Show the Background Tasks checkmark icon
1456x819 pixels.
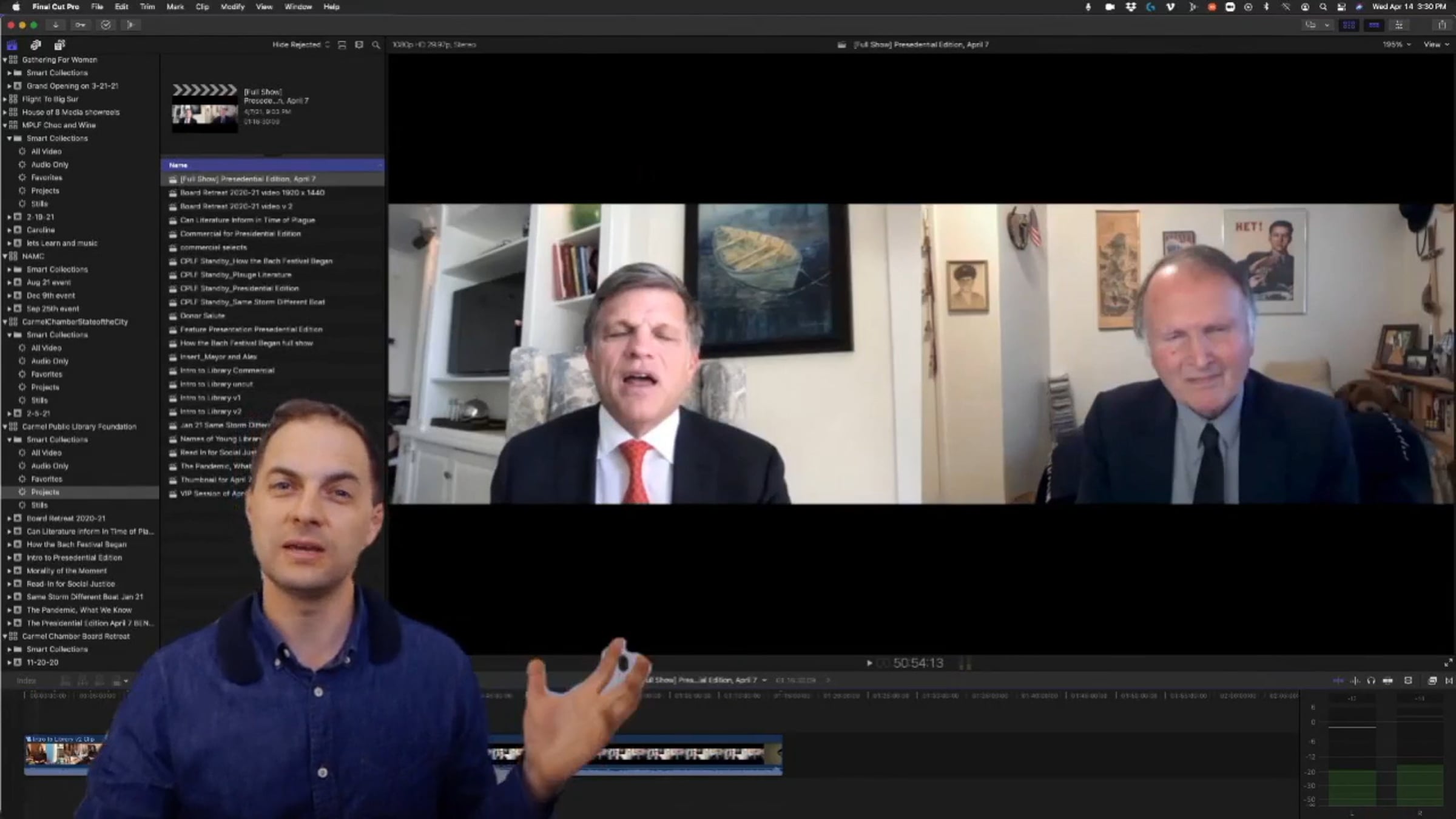[x=106, y=25]
